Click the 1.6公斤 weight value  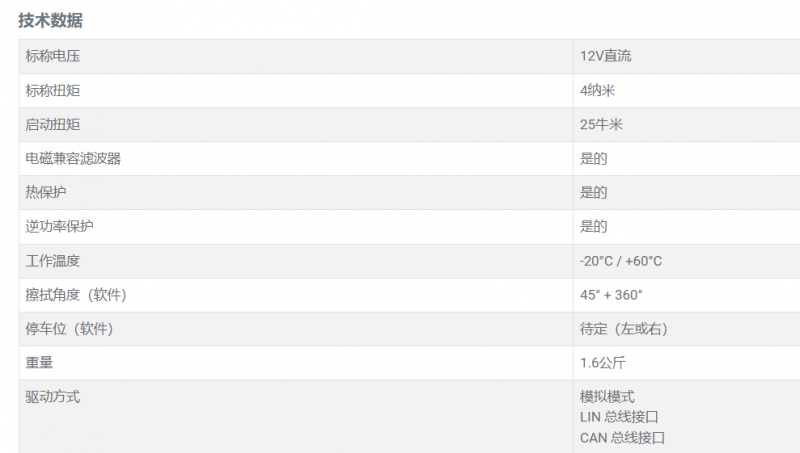point(603,363)
